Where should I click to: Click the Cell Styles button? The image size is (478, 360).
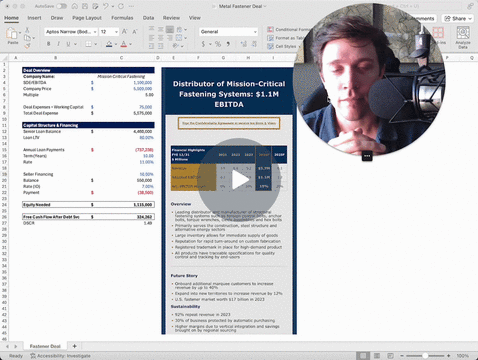(x=283, y=46)
